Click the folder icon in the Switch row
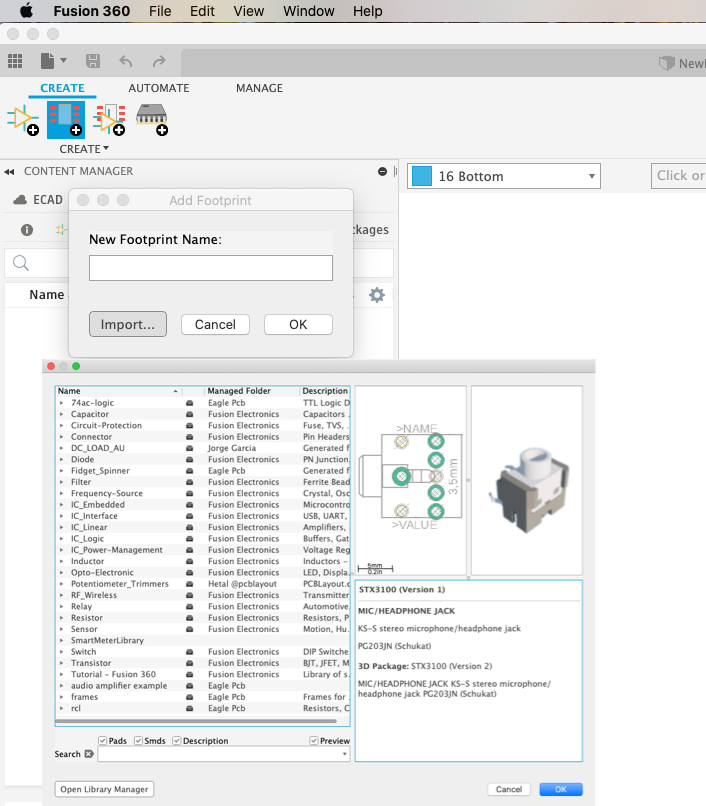The image size is (706, 806). [x=189, y=652]
